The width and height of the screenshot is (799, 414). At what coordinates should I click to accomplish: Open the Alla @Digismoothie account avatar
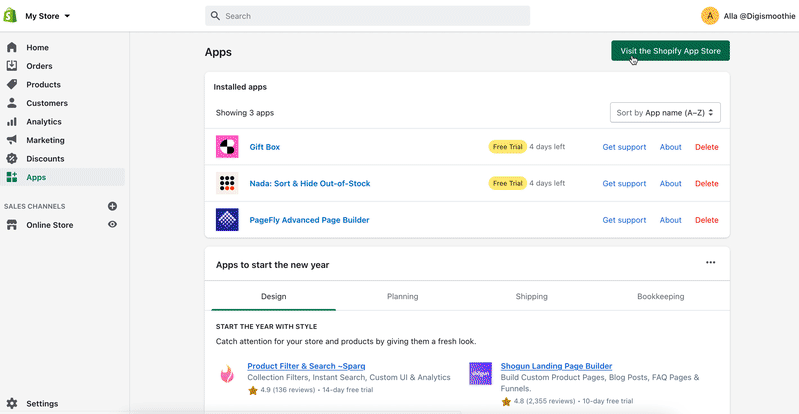coord(710,16)
